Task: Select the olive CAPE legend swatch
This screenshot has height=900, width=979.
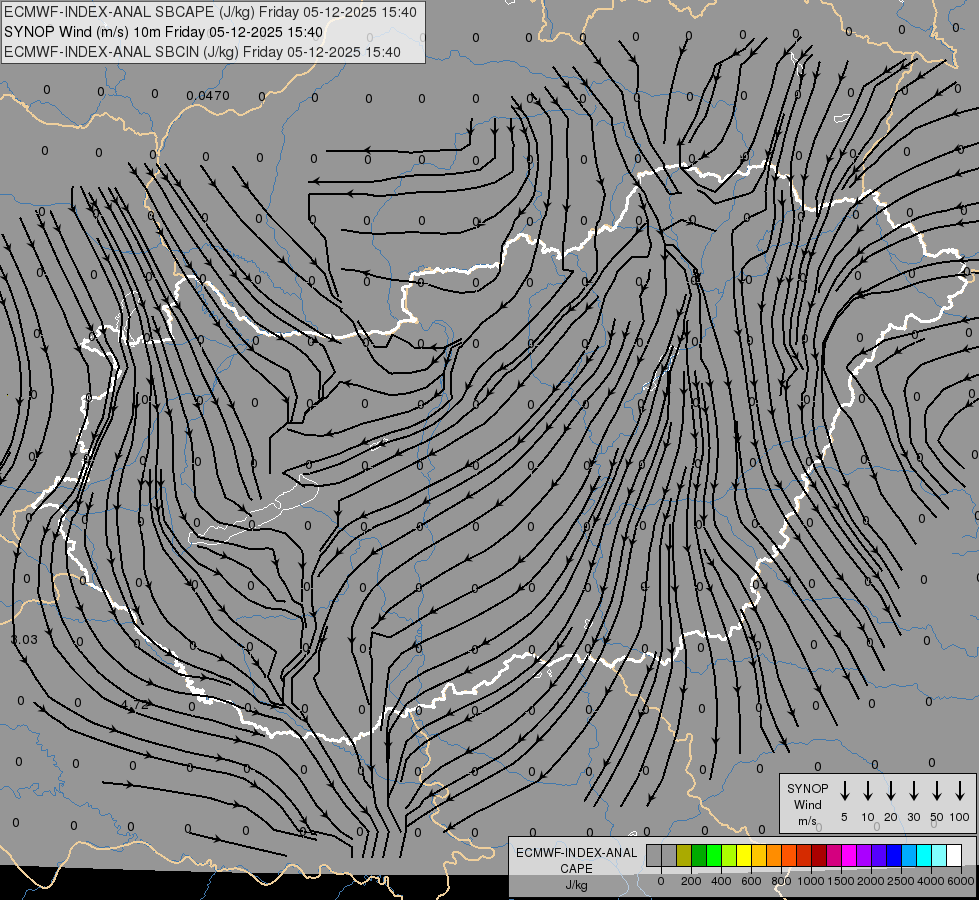Action: click(684, 855)
